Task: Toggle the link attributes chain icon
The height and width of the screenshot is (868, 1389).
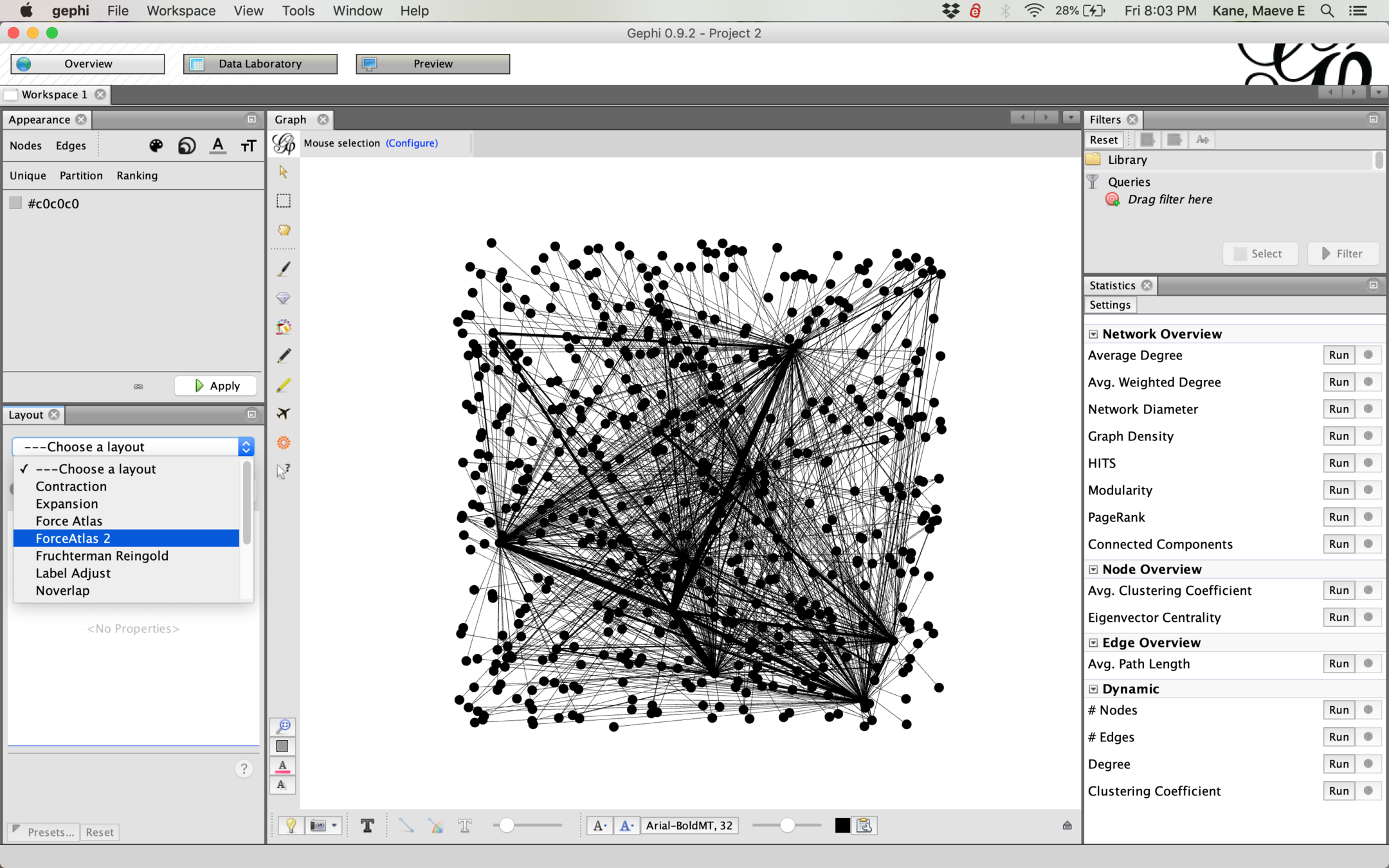Action: click(x=138, y=386)
